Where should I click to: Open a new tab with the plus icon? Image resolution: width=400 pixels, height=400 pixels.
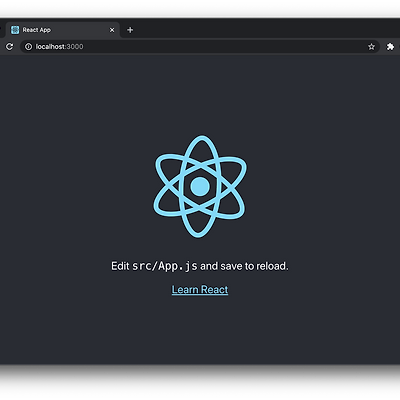[x=130, y=30]
